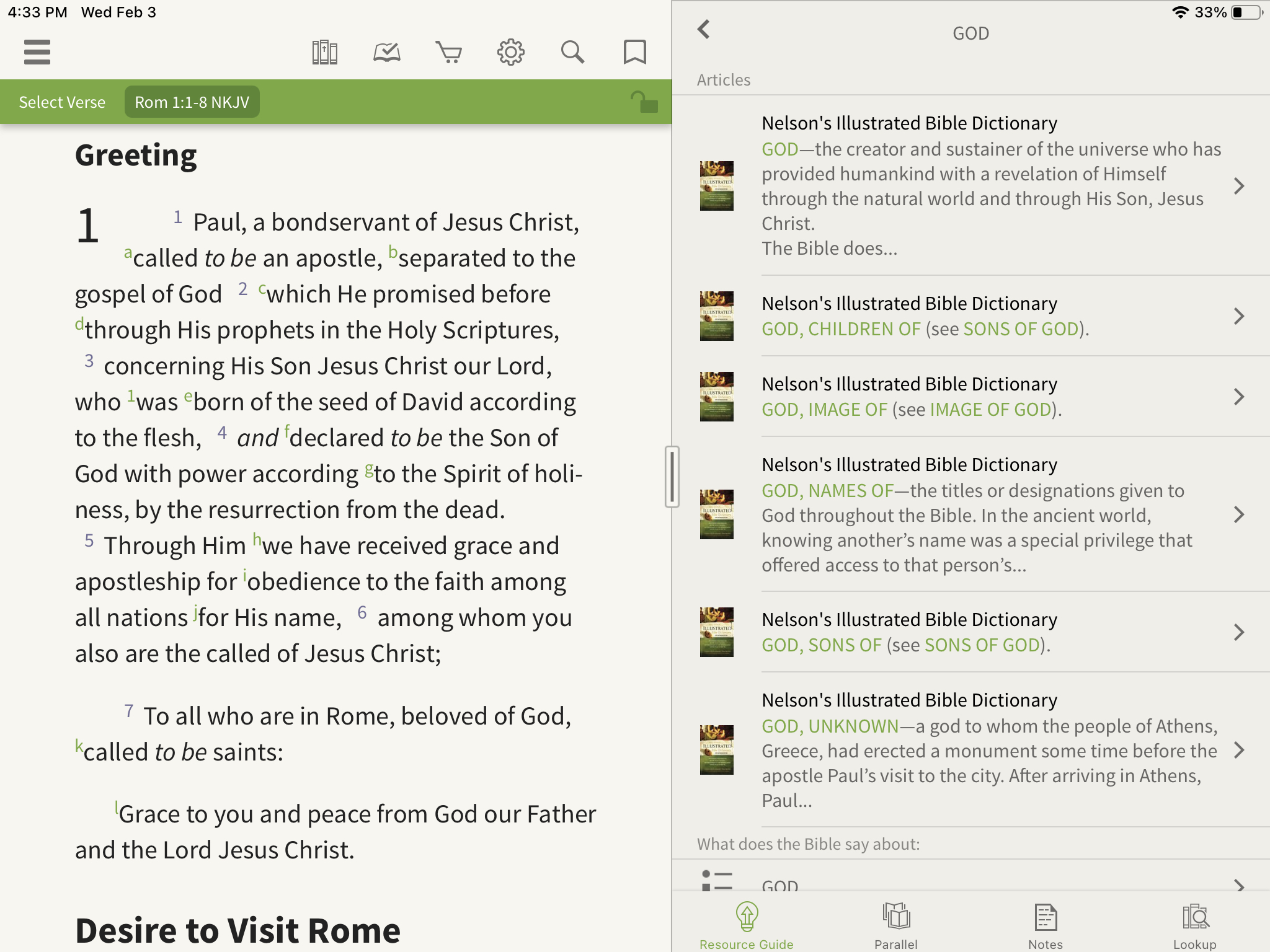Open first Nelson's dictionary thumbnail for GOD

(x=716, y=186)
